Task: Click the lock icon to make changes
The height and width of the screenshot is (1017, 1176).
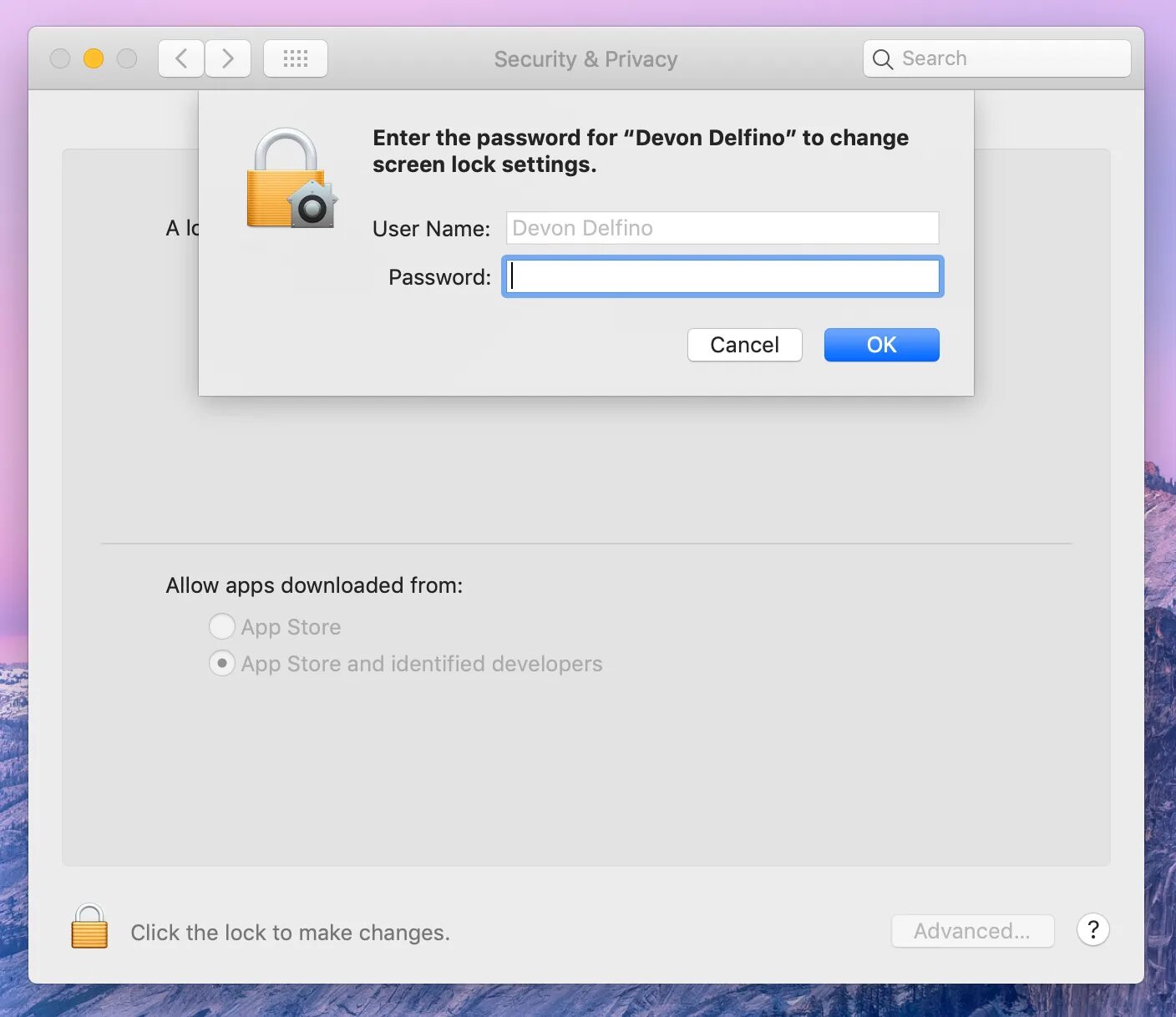Action: coord(89,927)
